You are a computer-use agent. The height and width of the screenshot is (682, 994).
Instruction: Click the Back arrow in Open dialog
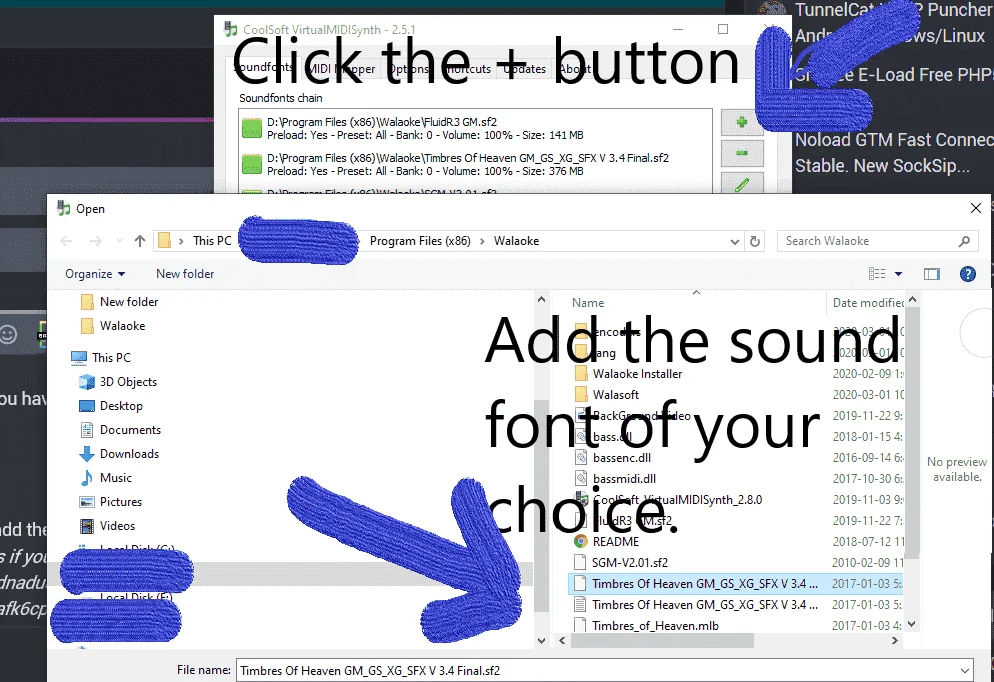(x=66, y=241)
